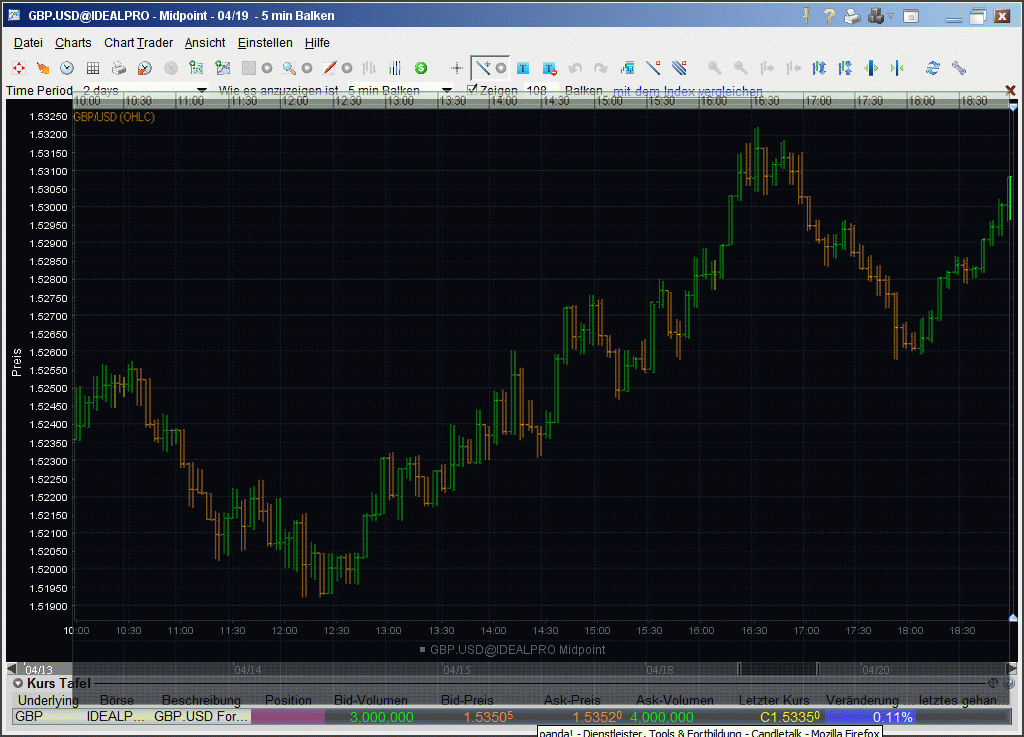The width and height of the screenshot is (1024, 737).
Task: Click the magnifier zoom tool icon
Action: (288, 68)
